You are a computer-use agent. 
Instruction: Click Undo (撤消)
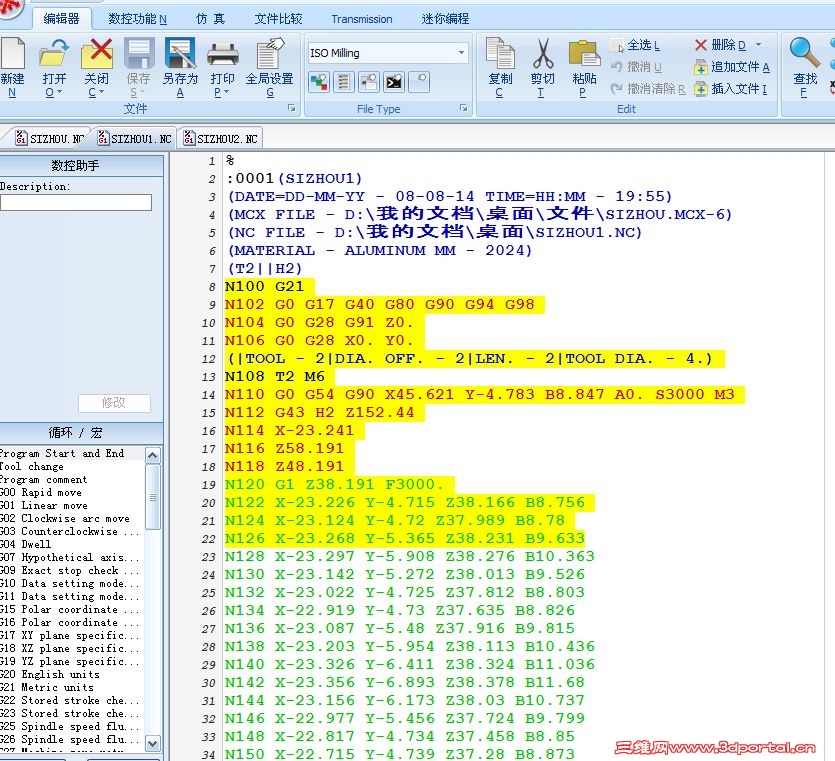636,67
